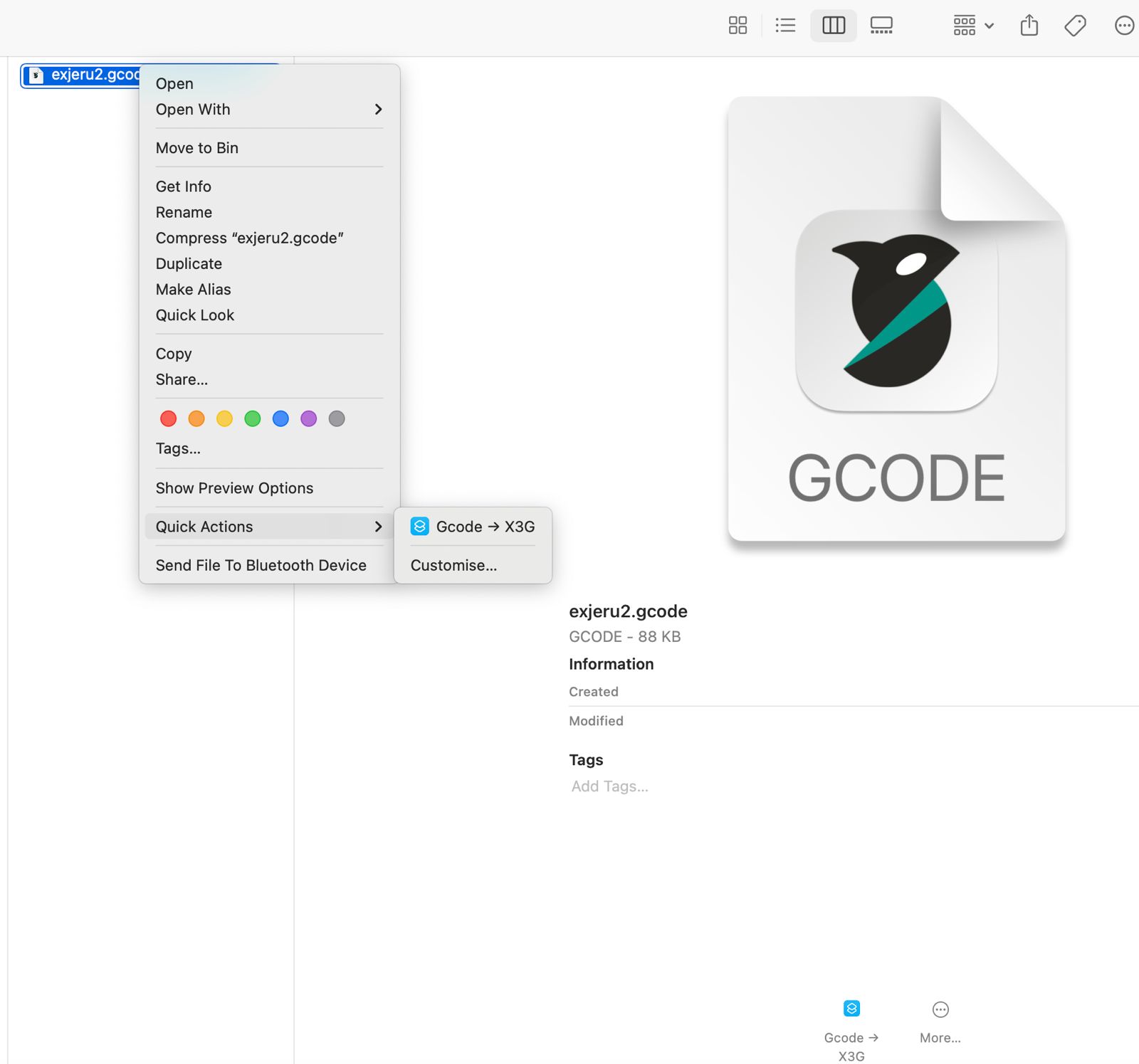This screenshot has width=1139, height=1064.
Task: Choose Gcode → X3G in submenu
Action: (473, 527)
